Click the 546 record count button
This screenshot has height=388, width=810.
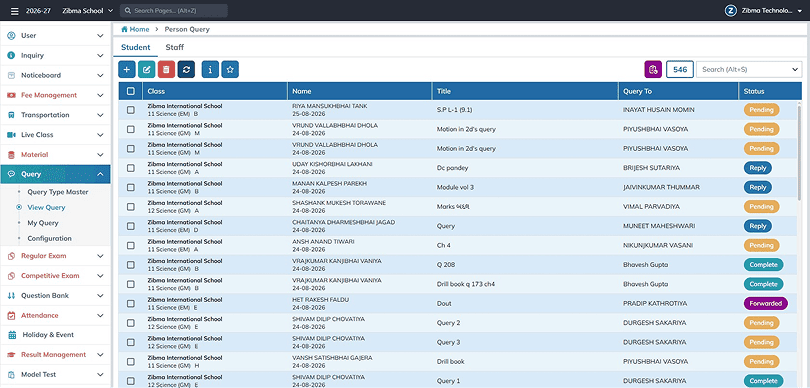[680, 69]
